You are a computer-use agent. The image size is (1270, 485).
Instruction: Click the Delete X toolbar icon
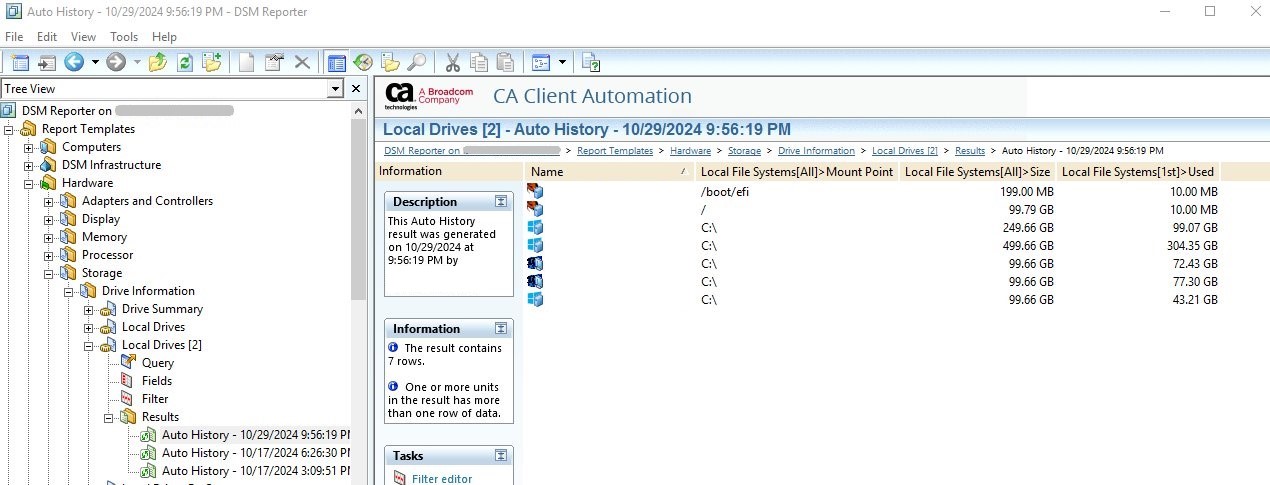[x=302, y=62]
